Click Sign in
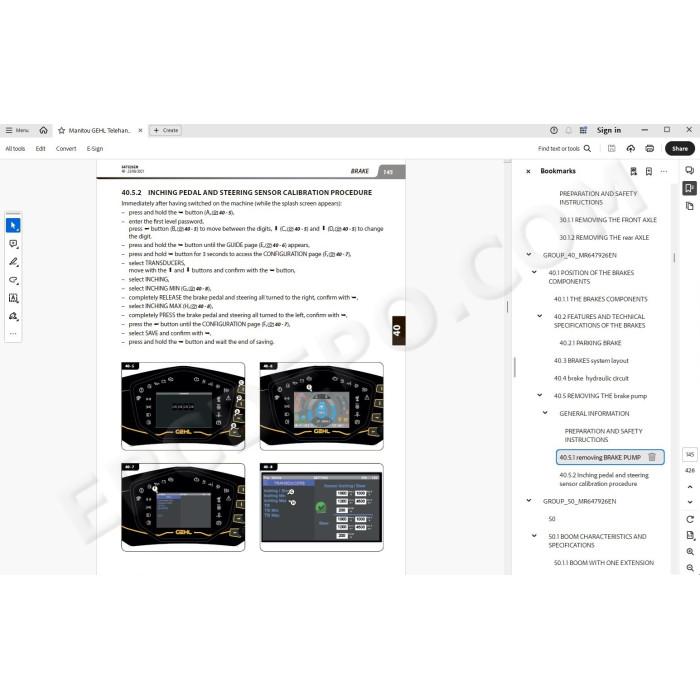Screen dimensions: 700x700 609,130
